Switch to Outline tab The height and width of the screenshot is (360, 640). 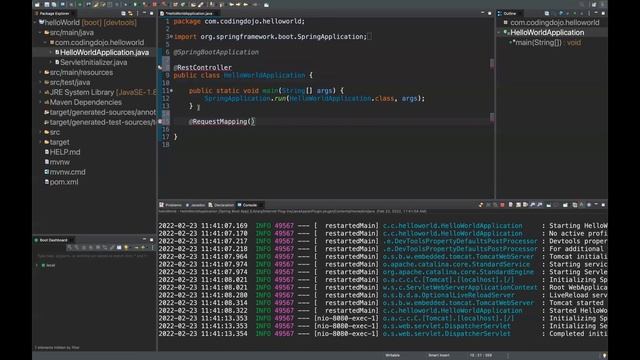(509, 13)
